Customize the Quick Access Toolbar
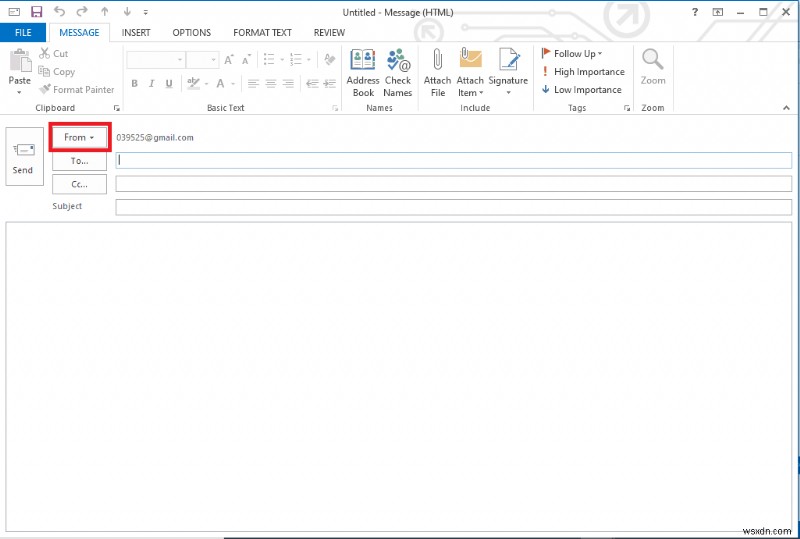 145,12
